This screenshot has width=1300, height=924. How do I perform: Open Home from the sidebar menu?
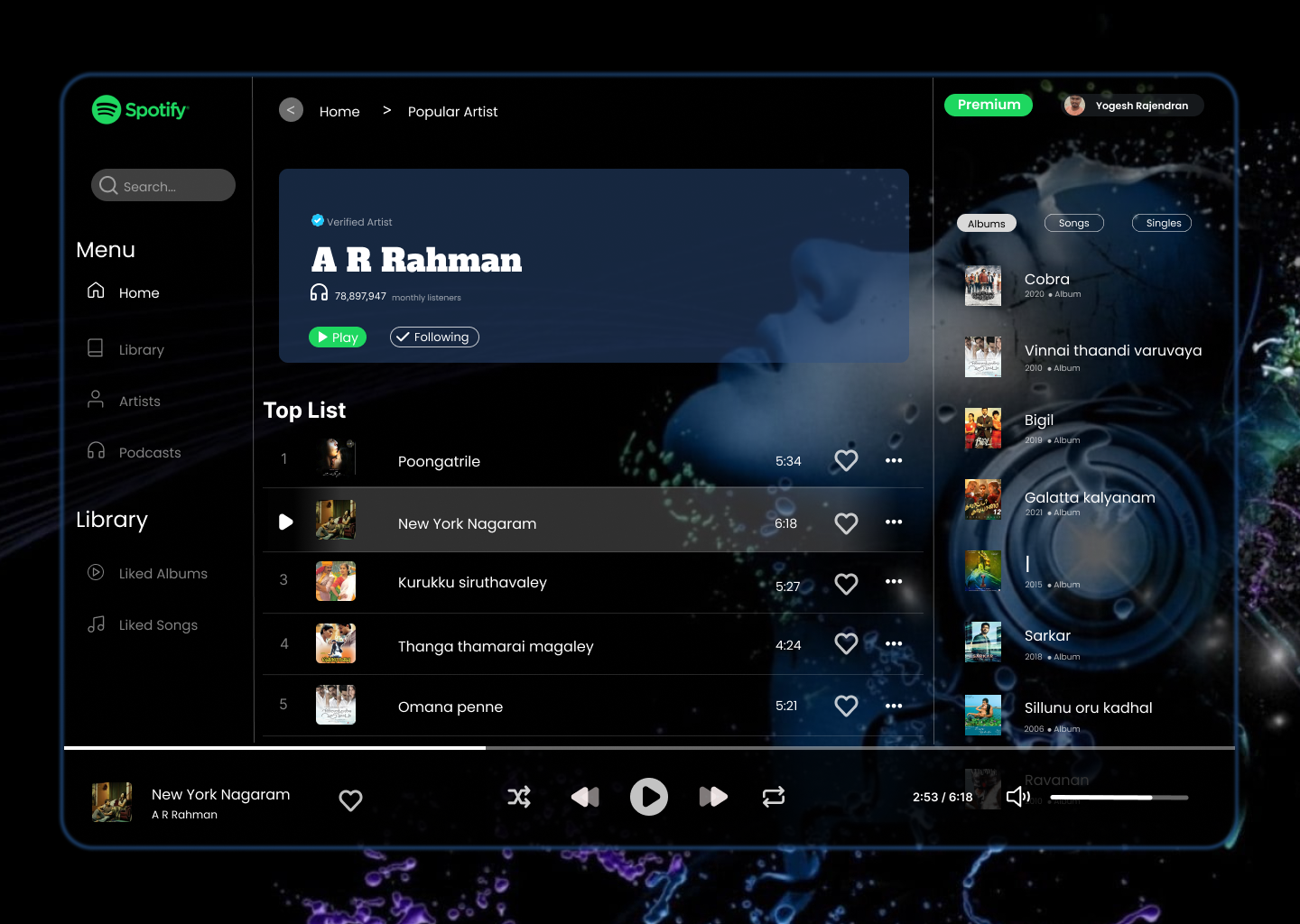click(139, 293)
